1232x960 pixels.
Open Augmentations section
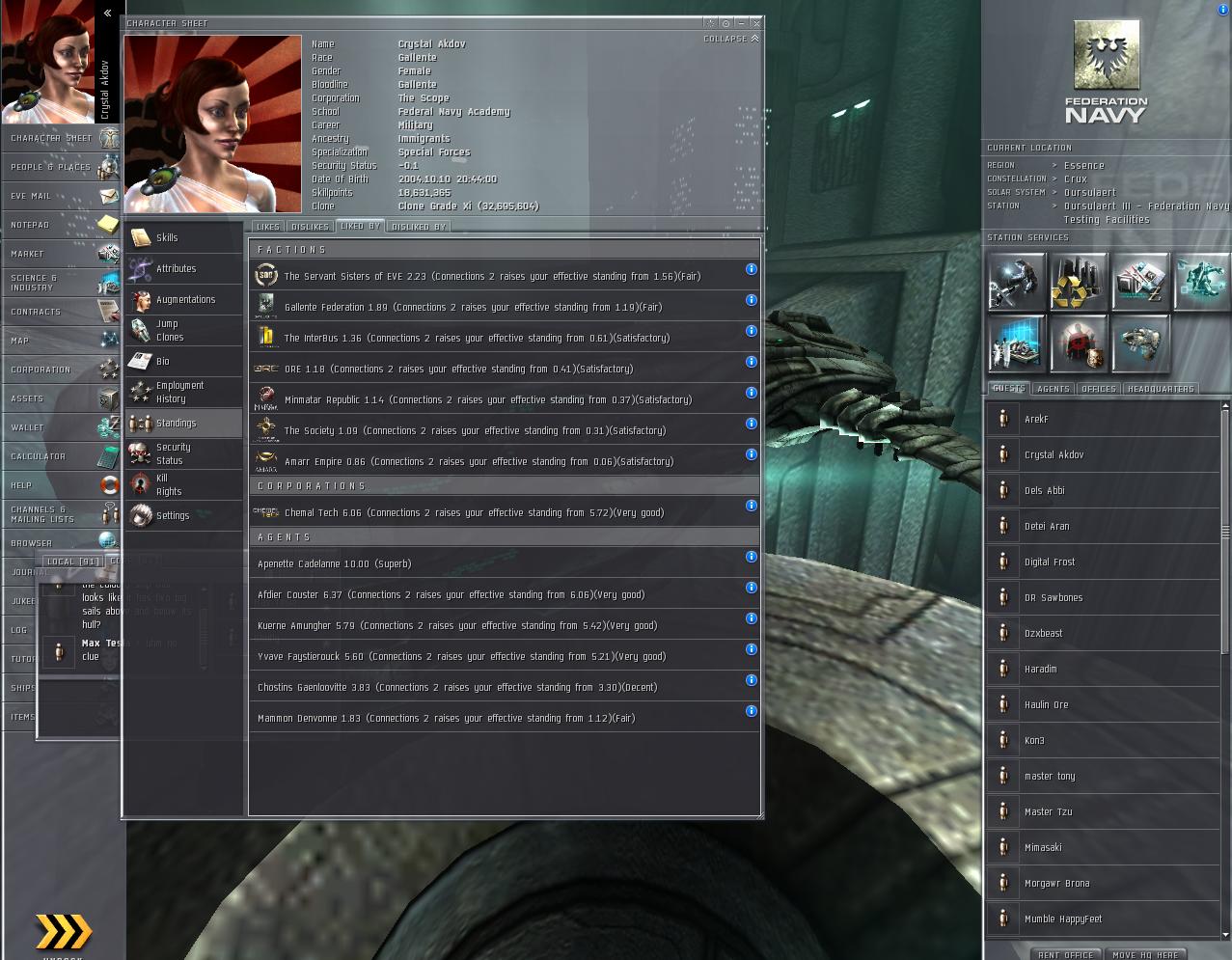183,299
